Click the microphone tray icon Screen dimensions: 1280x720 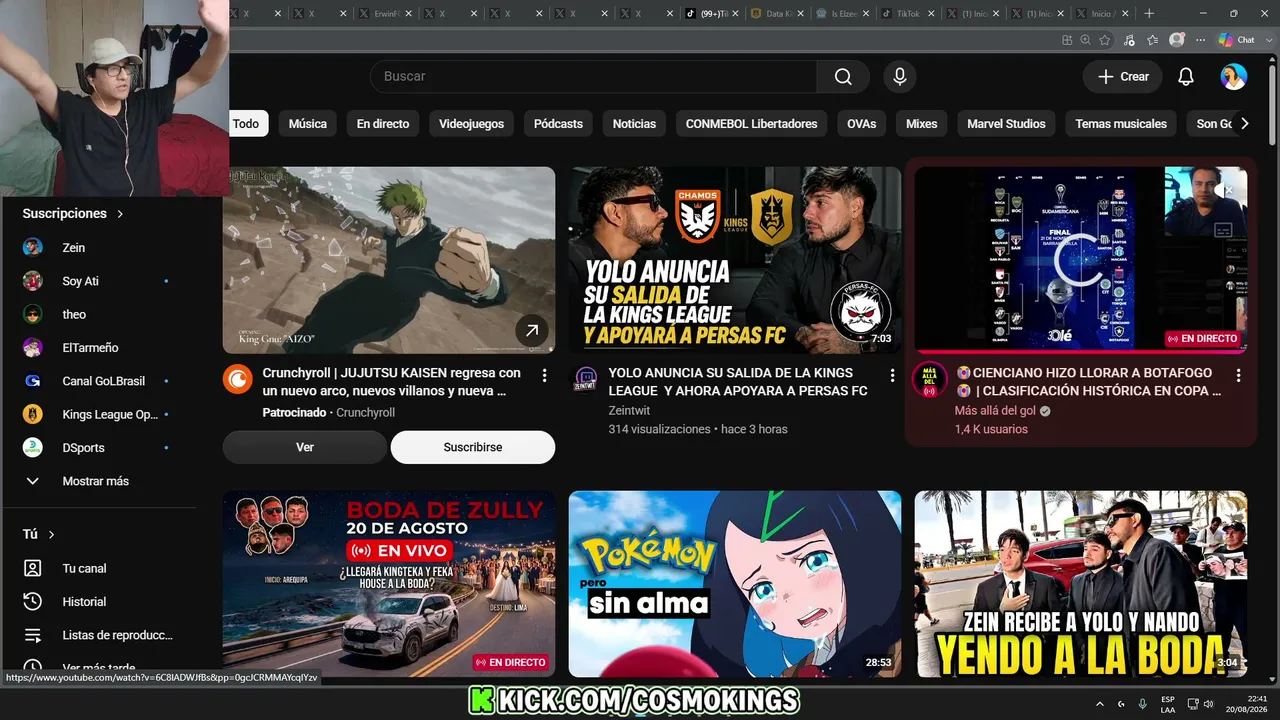coord(1143,704)
